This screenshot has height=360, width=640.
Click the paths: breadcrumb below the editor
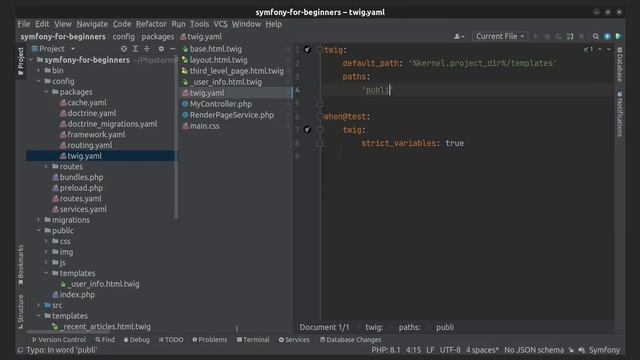tap(409, 327)
